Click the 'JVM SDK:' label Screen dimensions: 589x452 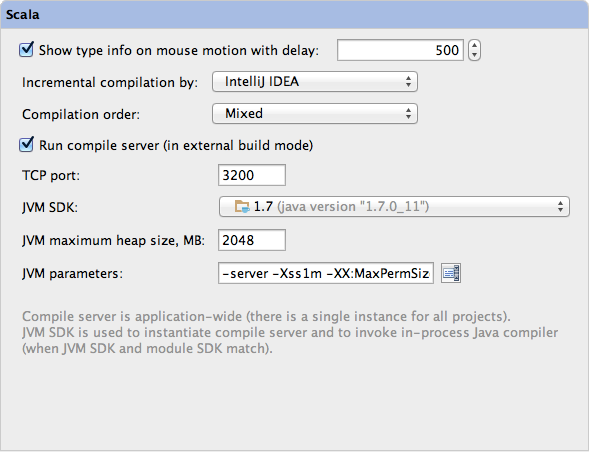point(50,207)
